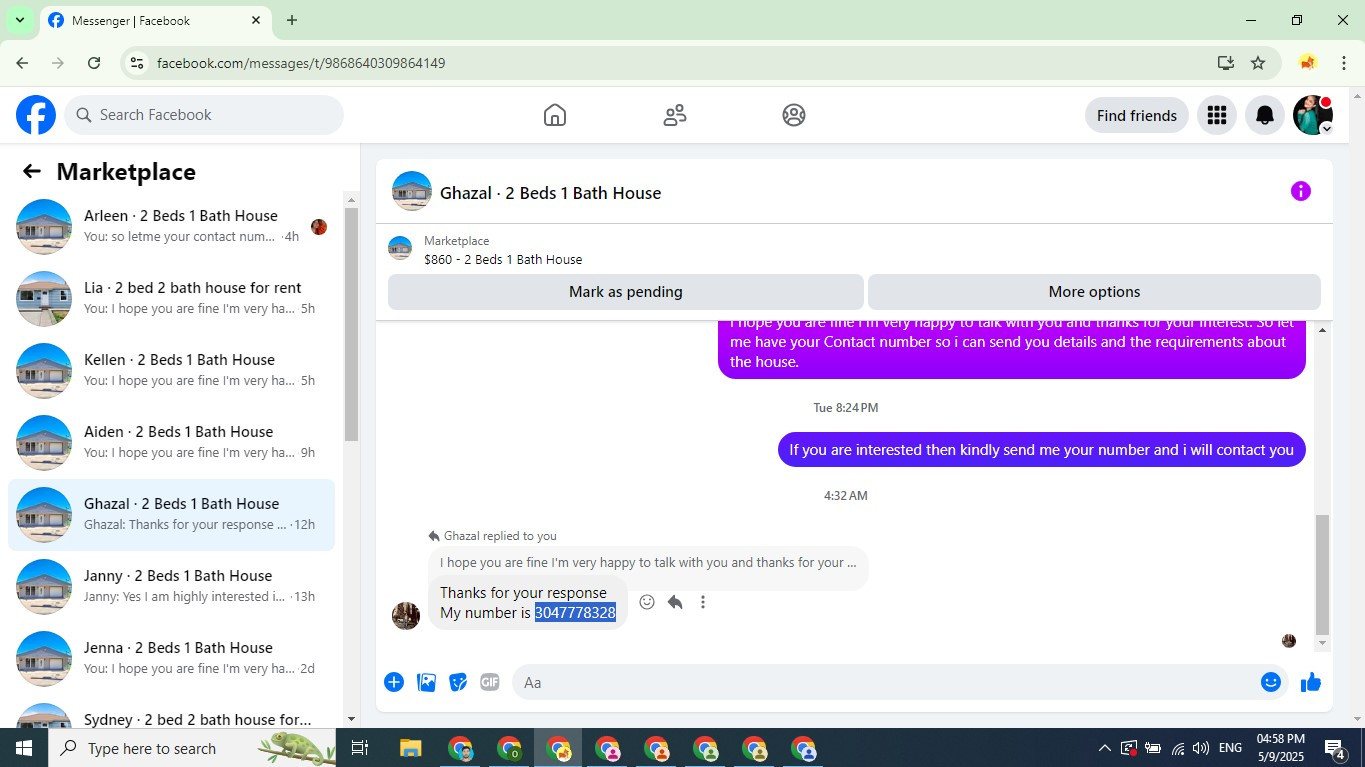The image size is (1365, 767).
Task: Click the volume icon in tray
Action: pyautogui.click(x=1200, y=748)
